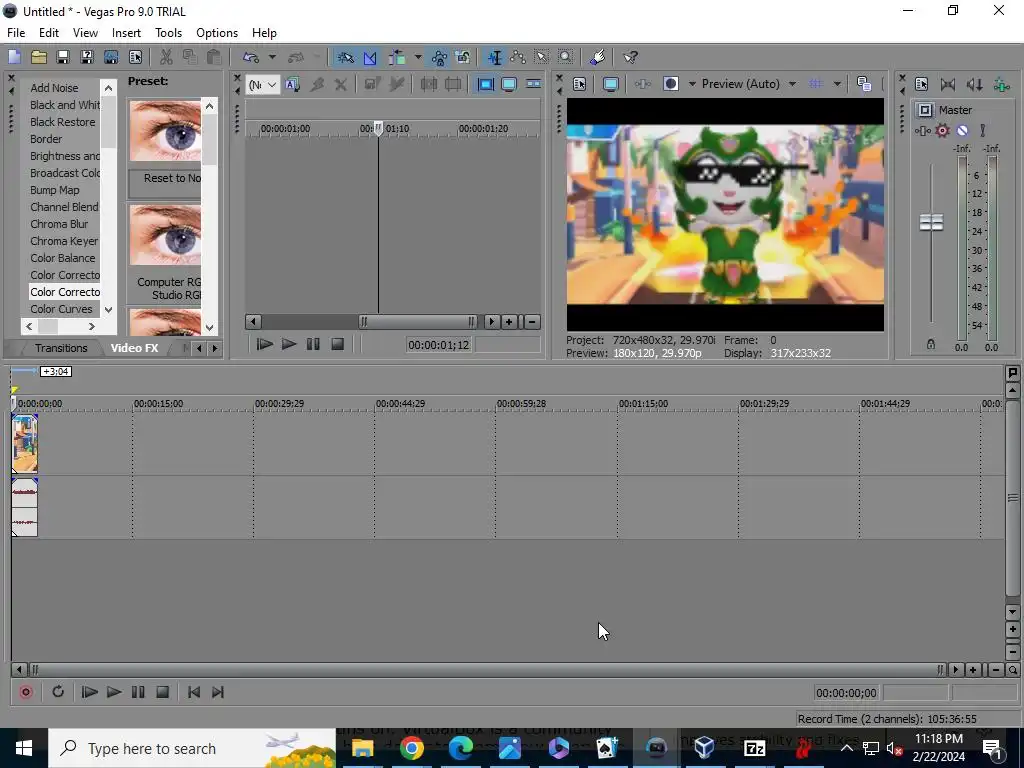This screenshot has height=768, width=1024.
Task: Play the trimmer from start
Action: (x=264, y=344)
